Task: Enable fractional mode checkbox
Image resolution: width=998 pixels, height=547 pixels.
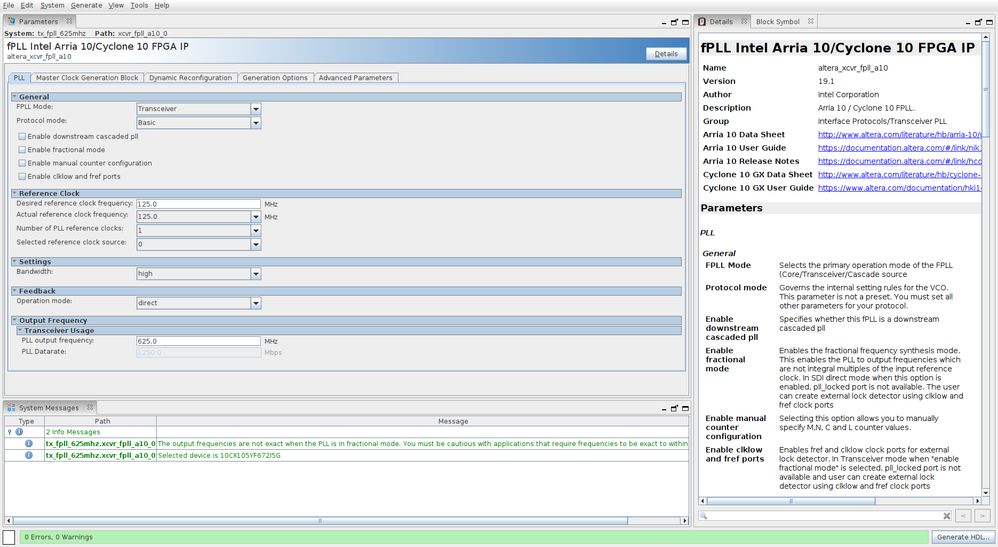Action: point(22,150)
